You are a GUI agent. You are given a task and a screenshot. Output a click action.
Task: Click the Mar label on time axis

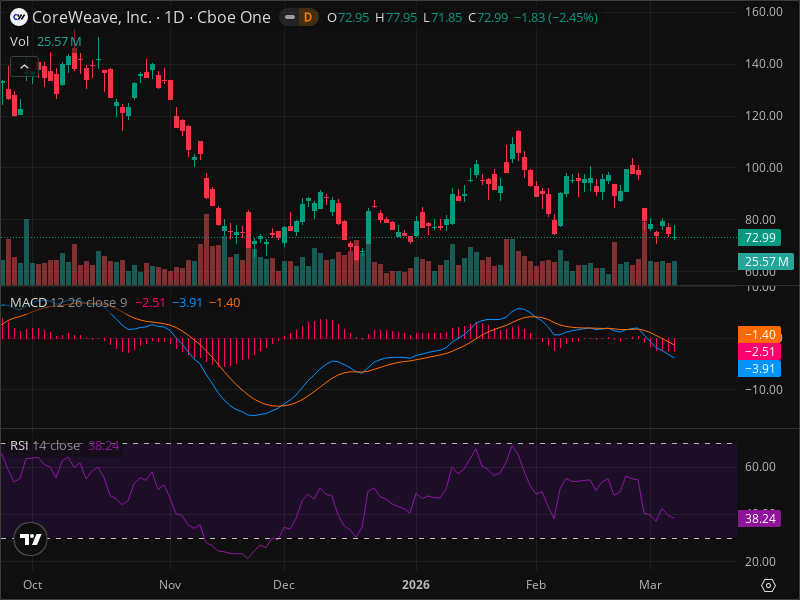pos(651,585)
